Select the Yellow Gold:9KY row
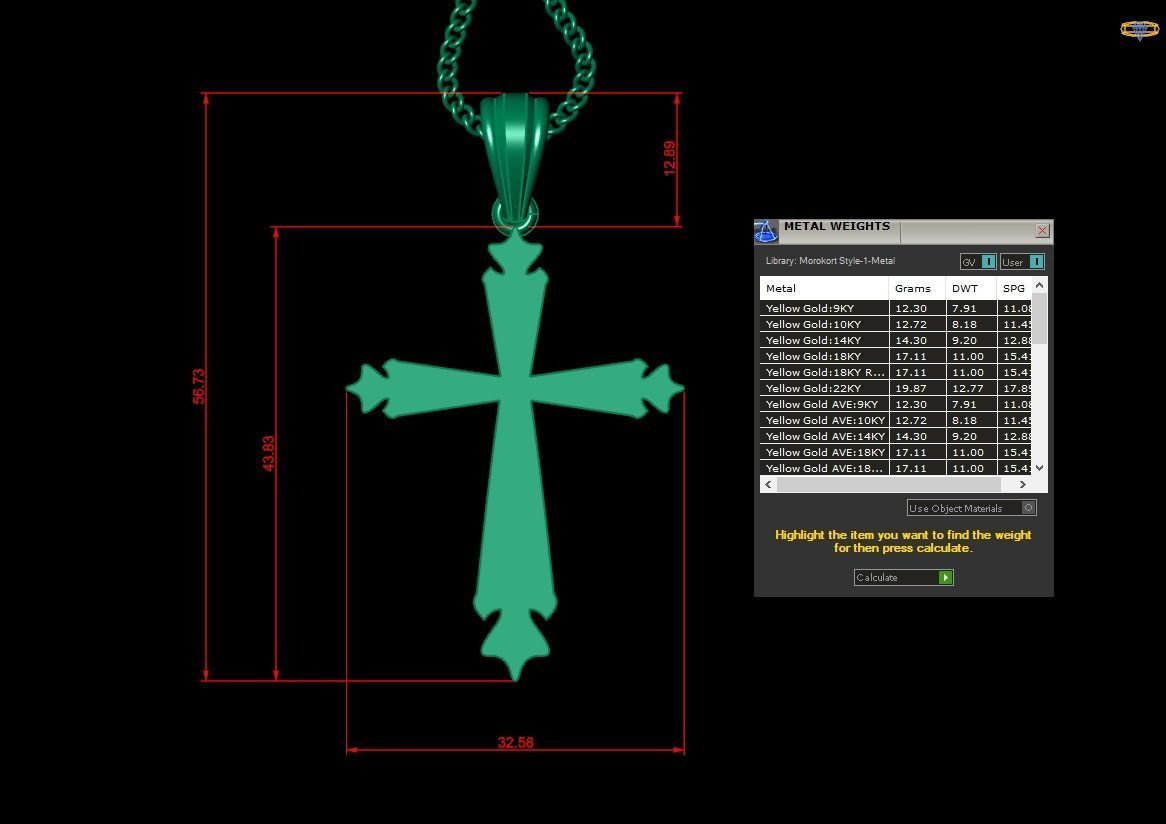 [896, 308]
